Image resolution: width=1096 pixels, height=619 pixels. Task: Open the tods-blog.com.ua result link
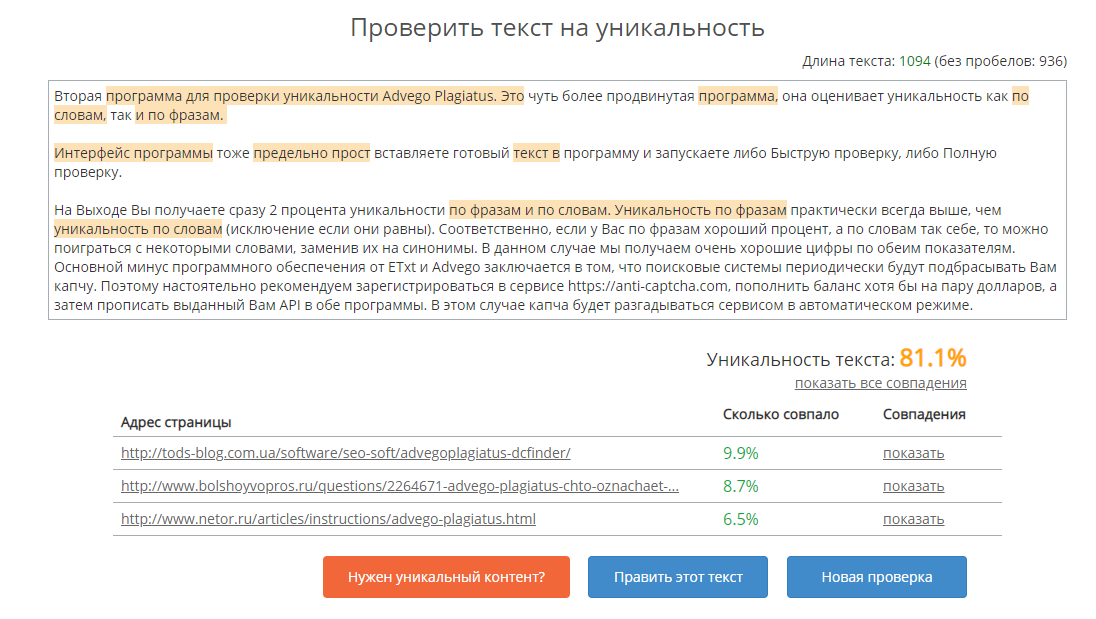[345, 453]
